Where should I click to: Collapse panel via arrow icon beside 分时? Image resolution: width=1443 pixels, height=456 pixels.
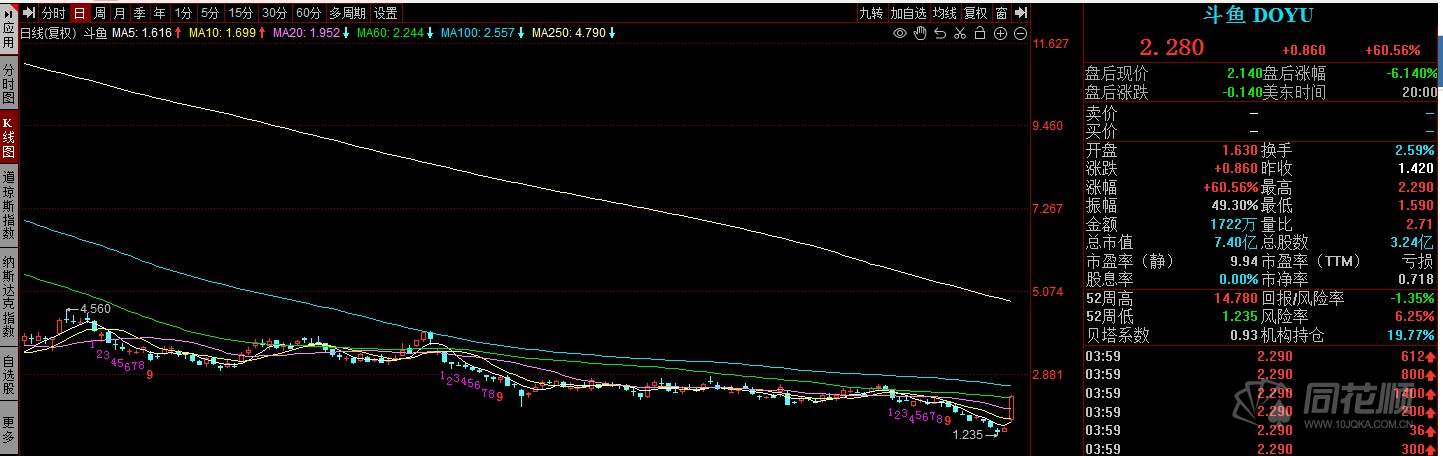30,13
